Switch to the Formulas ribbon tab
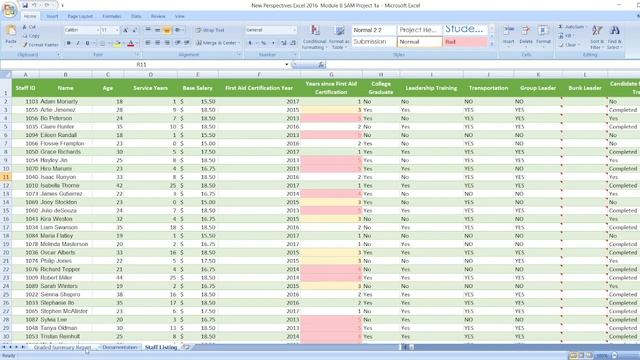 pos(112,16)
